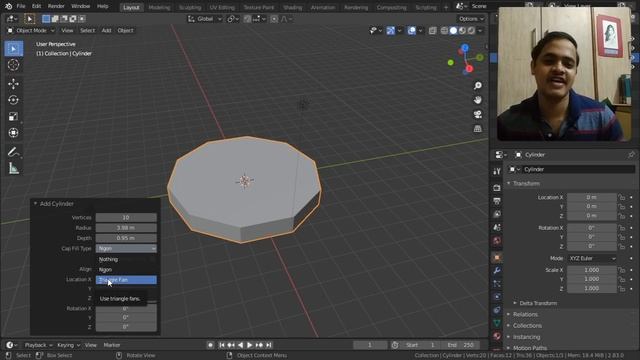640x360 pixels.
Task: Open the Object Mode dropdown
Action: pos(31,31)
